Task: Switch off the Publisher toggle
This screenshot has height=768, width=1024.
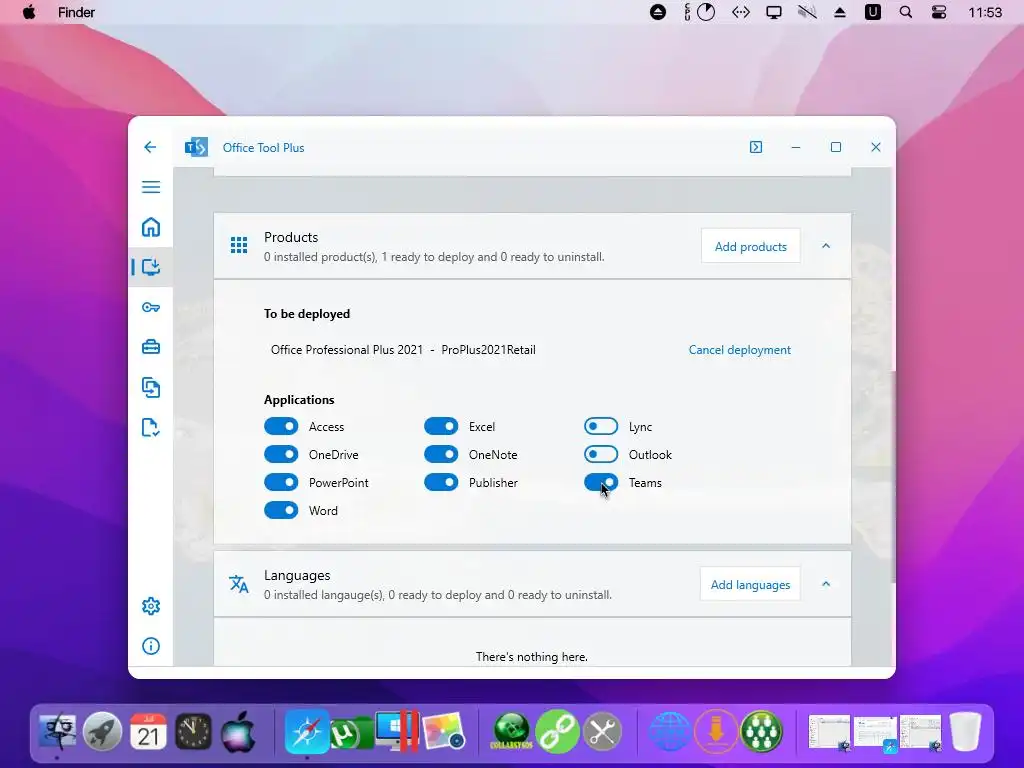Action: click(441, 483)
